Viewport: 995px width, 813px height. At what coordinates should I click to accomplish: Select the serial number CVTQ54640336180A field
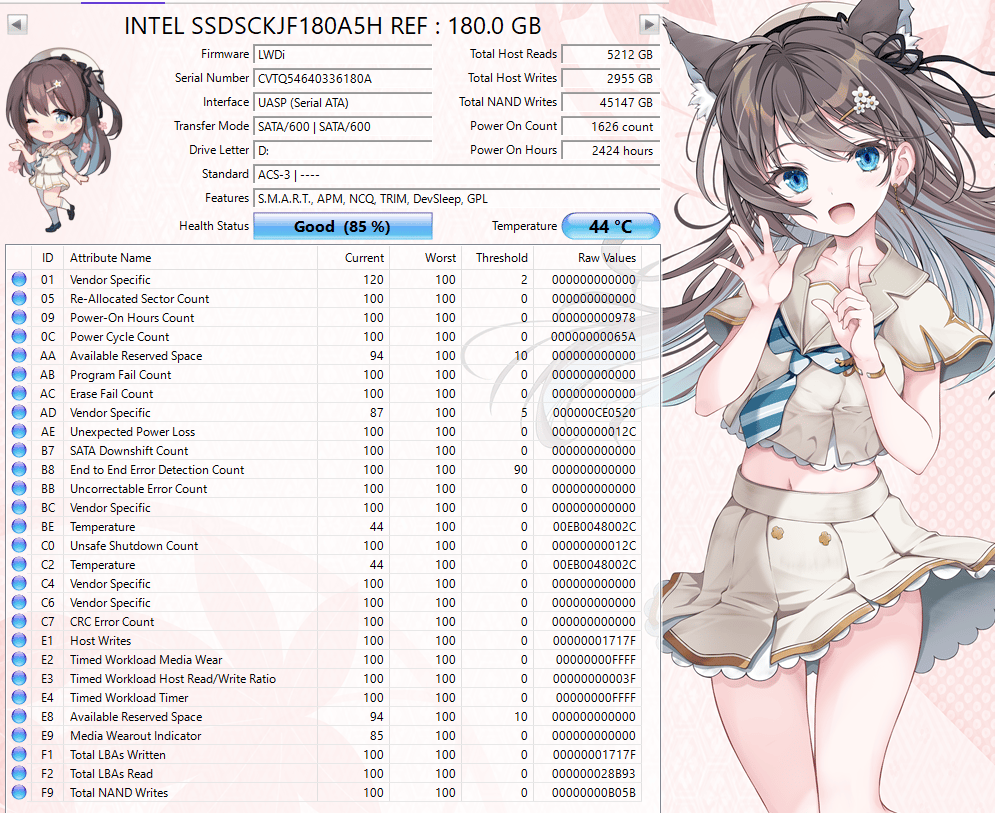coord(343,79)
